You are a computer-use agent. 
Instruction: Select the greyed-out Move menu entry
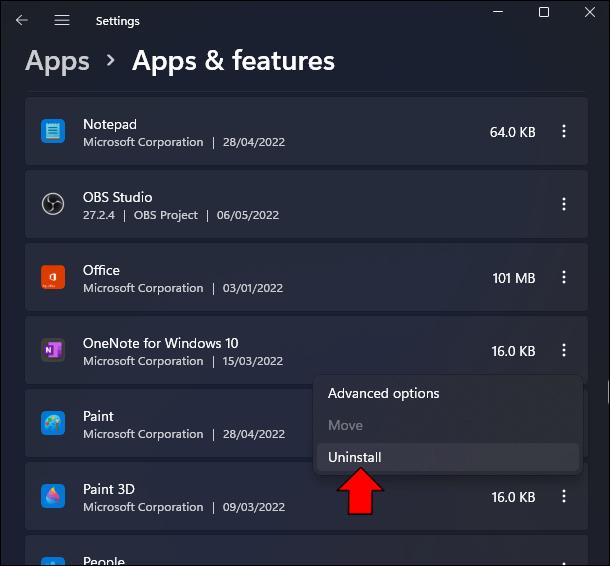click(x=448, y=425)
